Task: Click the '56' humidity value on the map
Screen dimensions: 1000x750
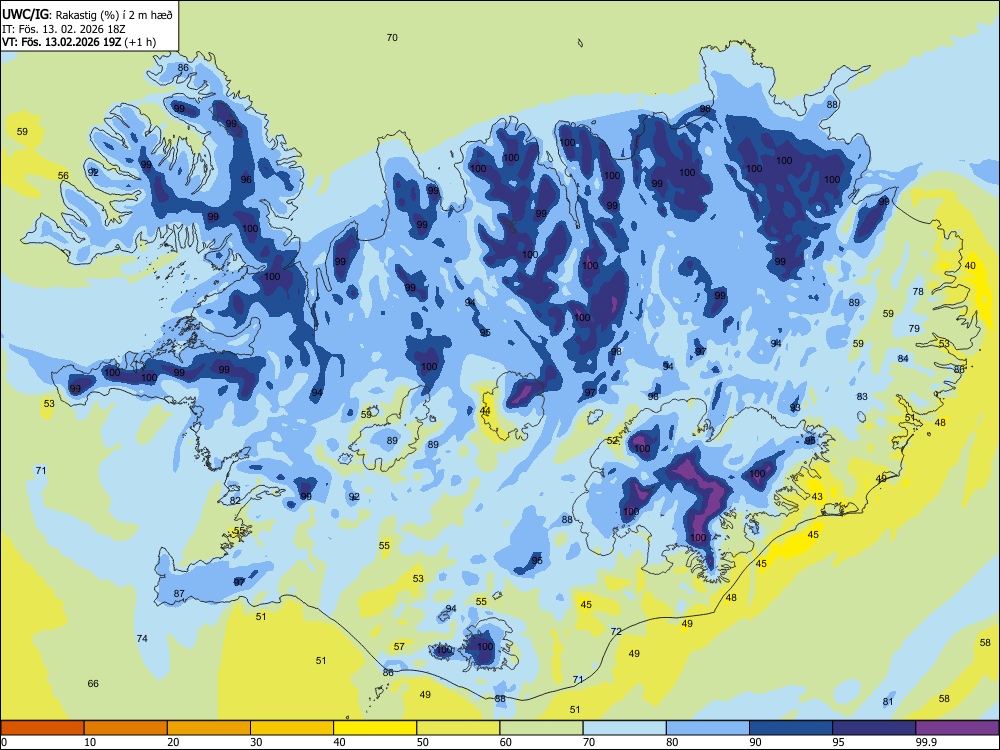Action: click(63, 175)
